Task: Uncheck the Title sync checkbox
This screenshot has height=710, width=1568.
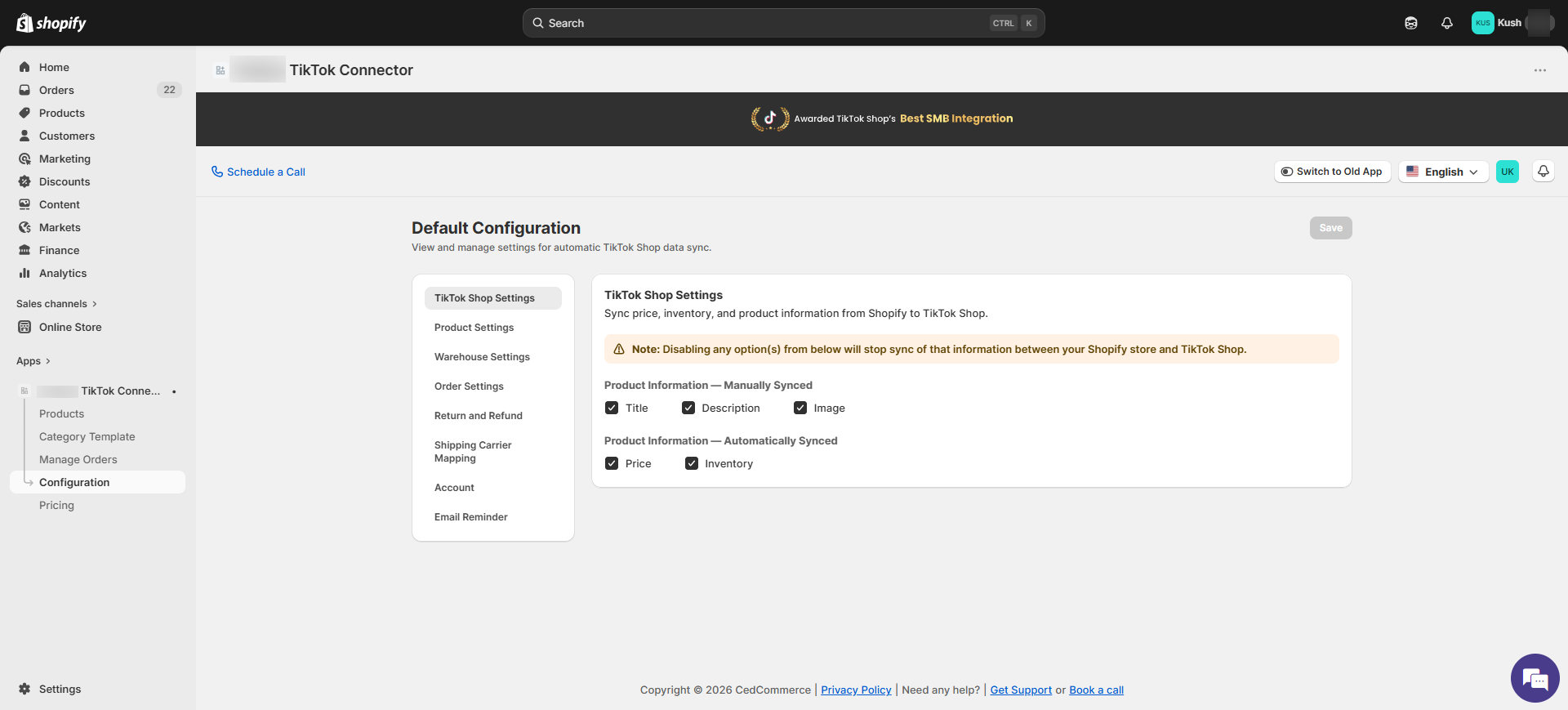Action: [612, 408]
